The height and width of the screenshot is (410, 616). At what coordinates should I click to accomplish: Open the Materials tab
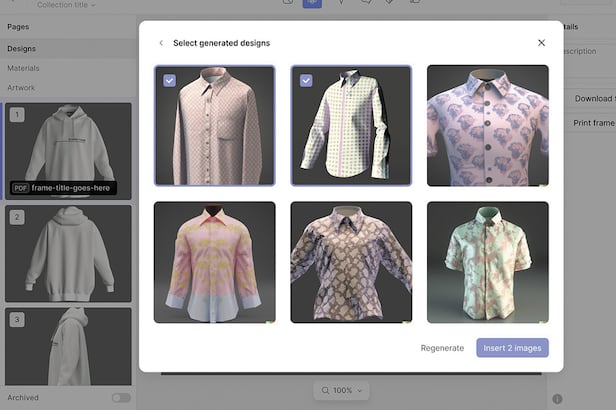tap(23, 68)
